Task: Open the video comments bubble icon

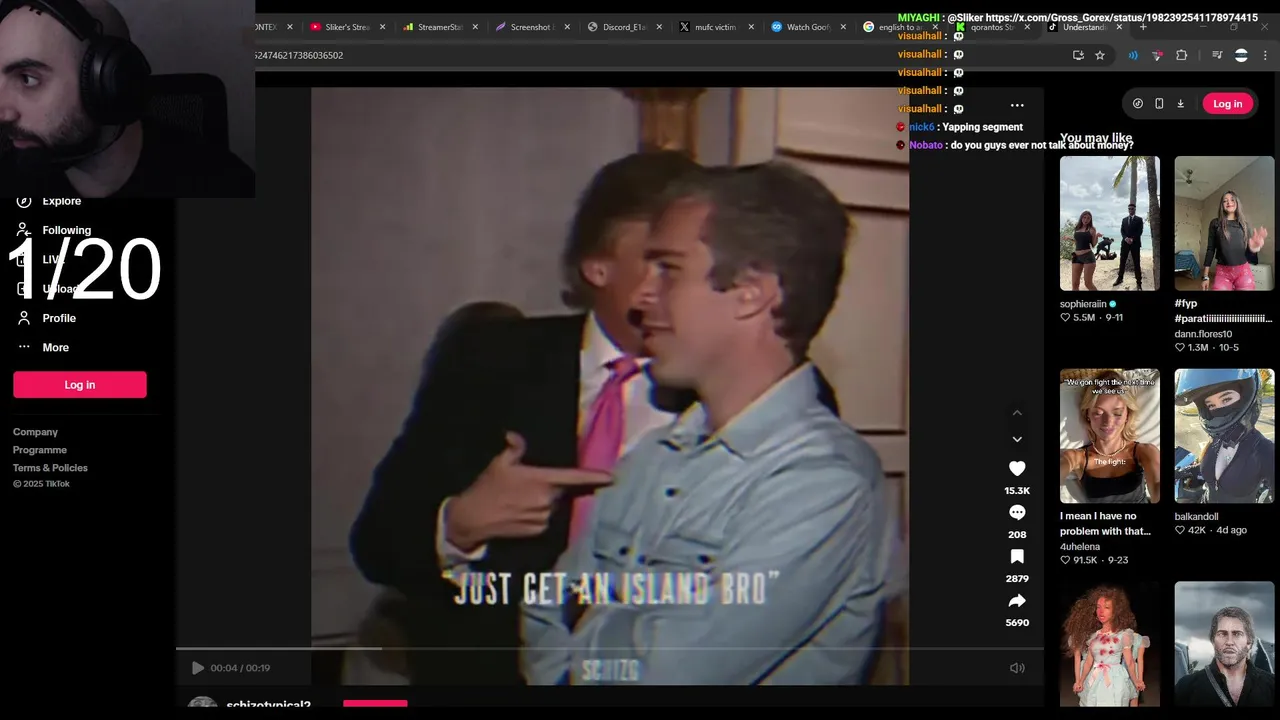Action: pyautogui.click(x=1017, y=512)
